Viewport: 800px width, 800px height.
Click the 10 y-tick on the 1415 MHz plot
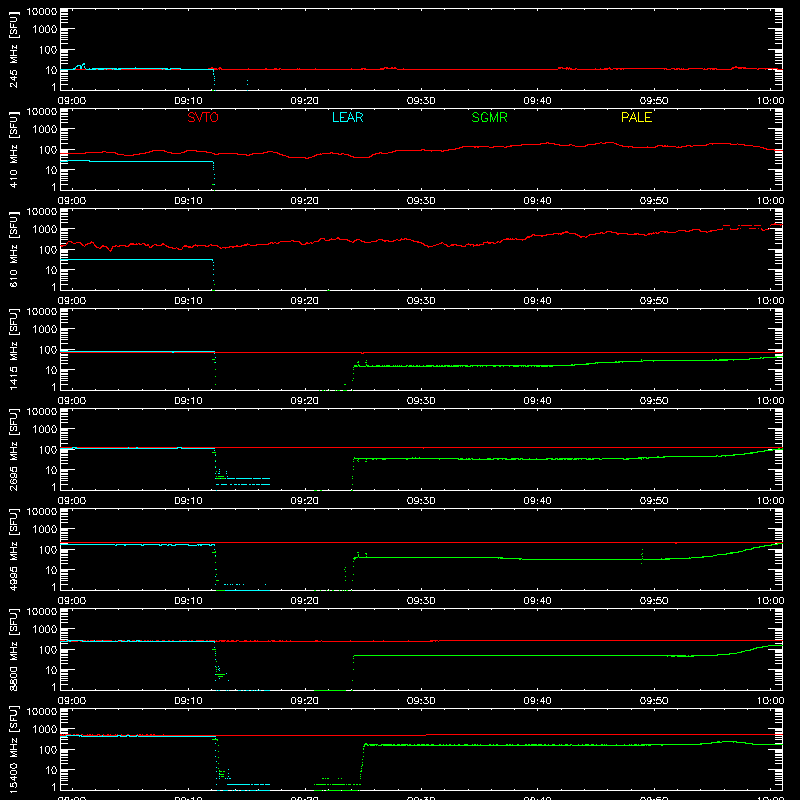(51, 370)
